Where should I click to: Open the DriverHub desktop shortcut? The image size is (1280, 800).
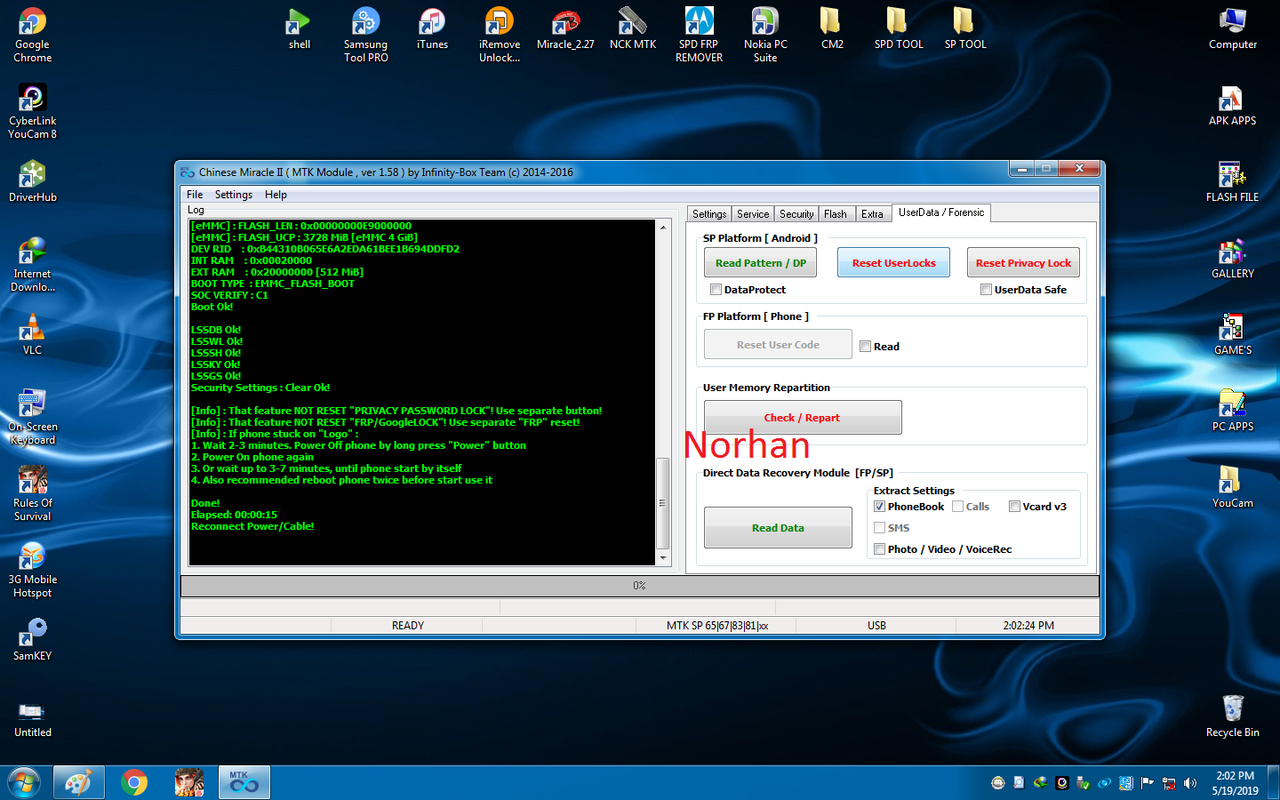[32, 182]
